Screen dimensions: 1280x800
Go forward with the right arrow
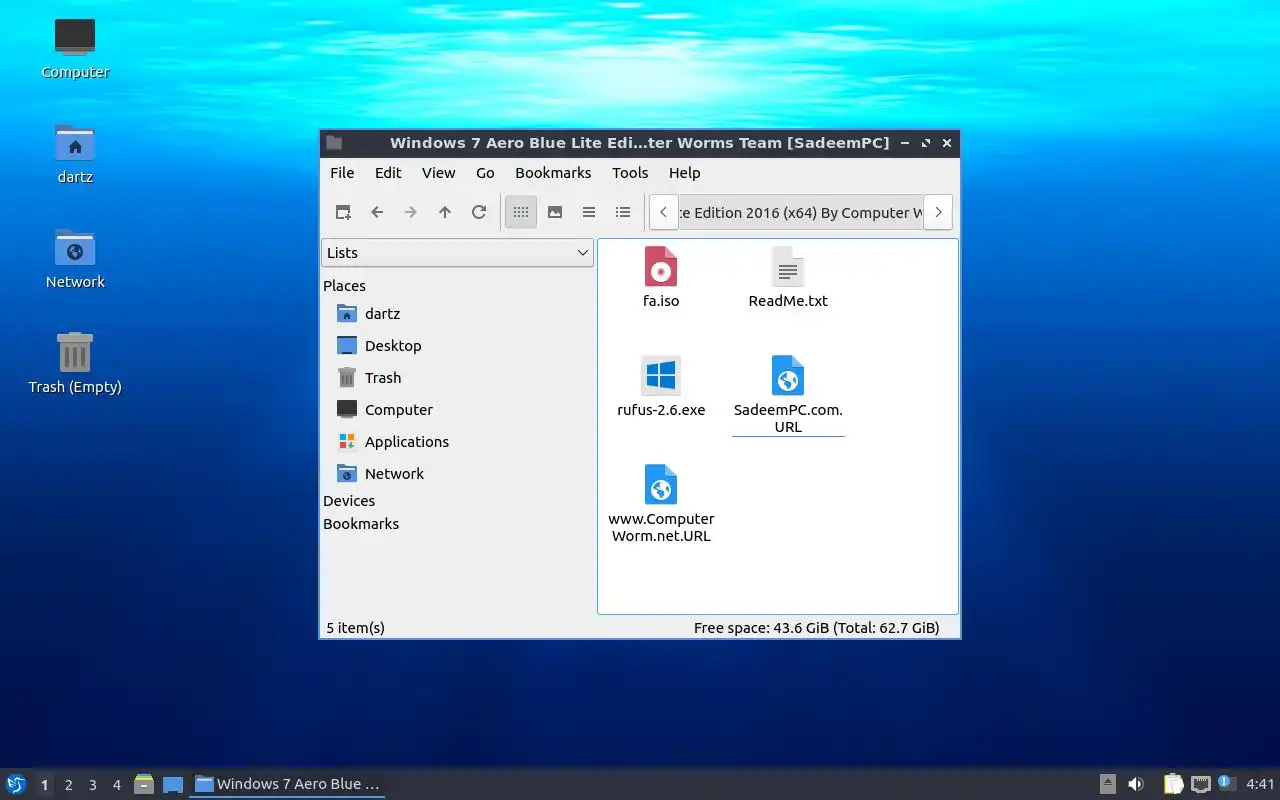(x=411, y=212)
